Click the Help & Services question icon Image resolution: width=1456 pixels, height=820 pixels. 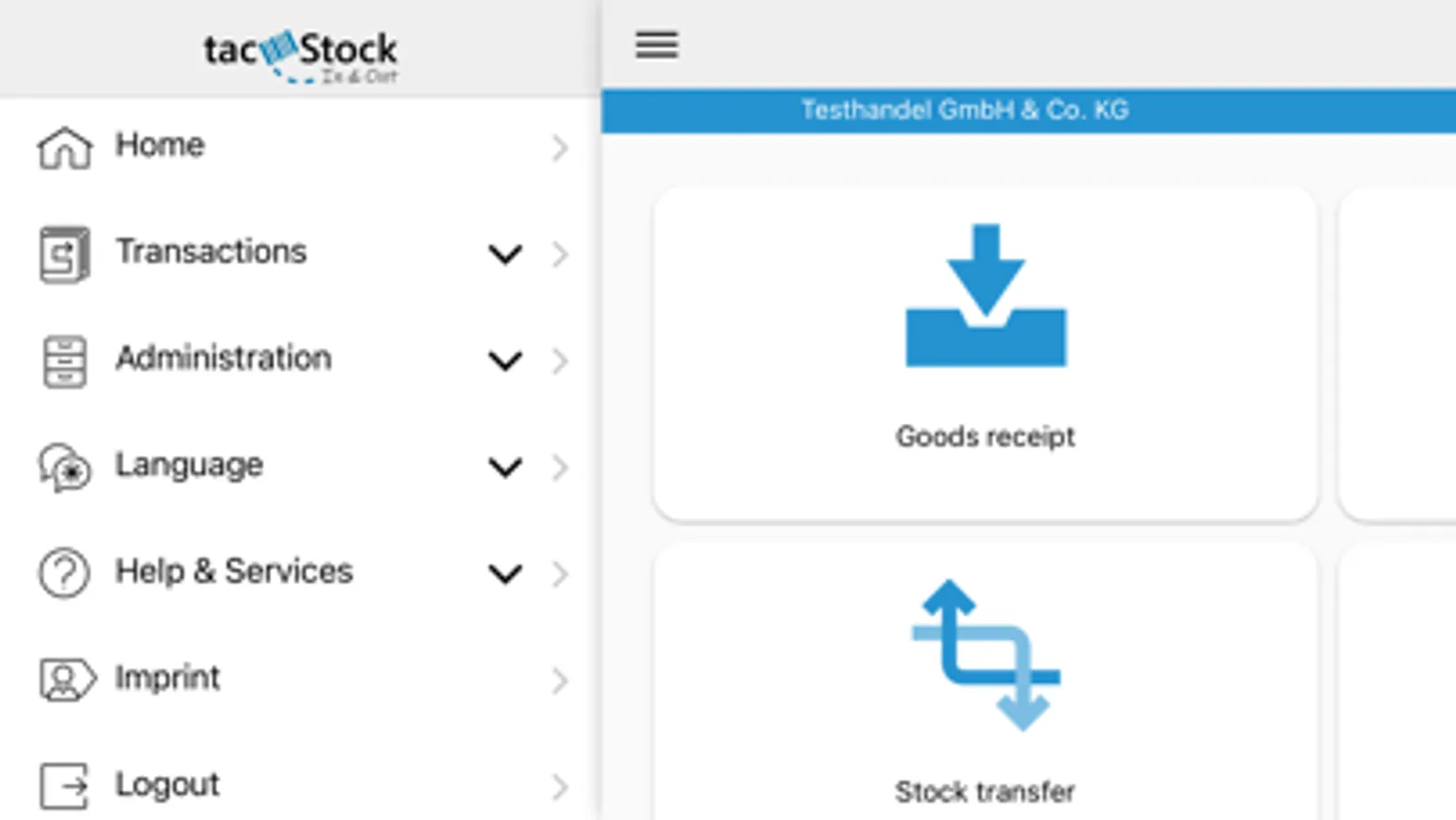(x=65, y=573)
